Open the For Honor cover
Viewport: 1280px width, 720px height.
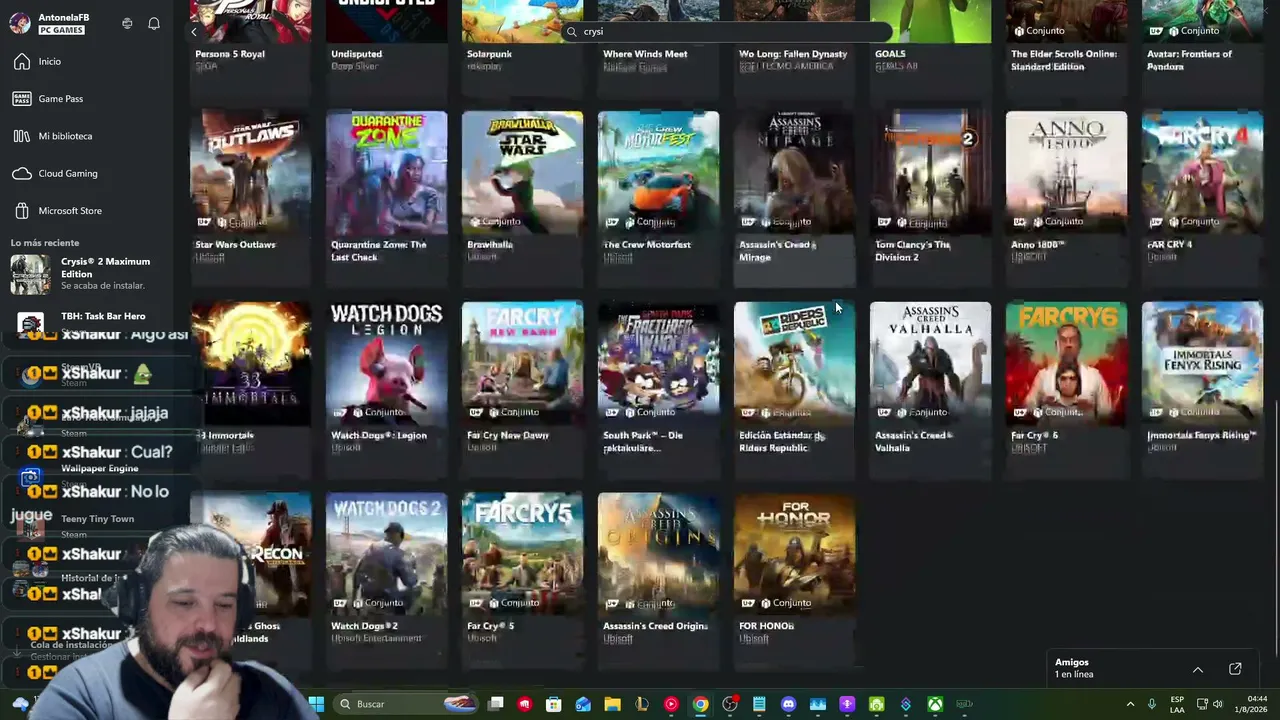coord(794,554)
